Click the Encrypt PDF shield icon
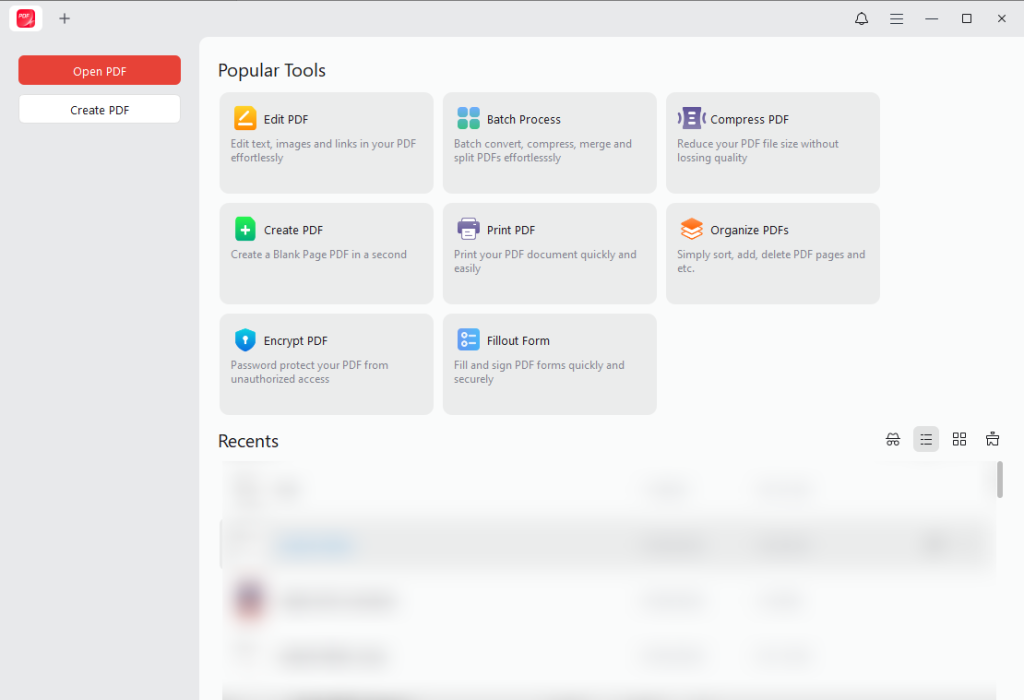1024x700 pixels. pos(245,340)
